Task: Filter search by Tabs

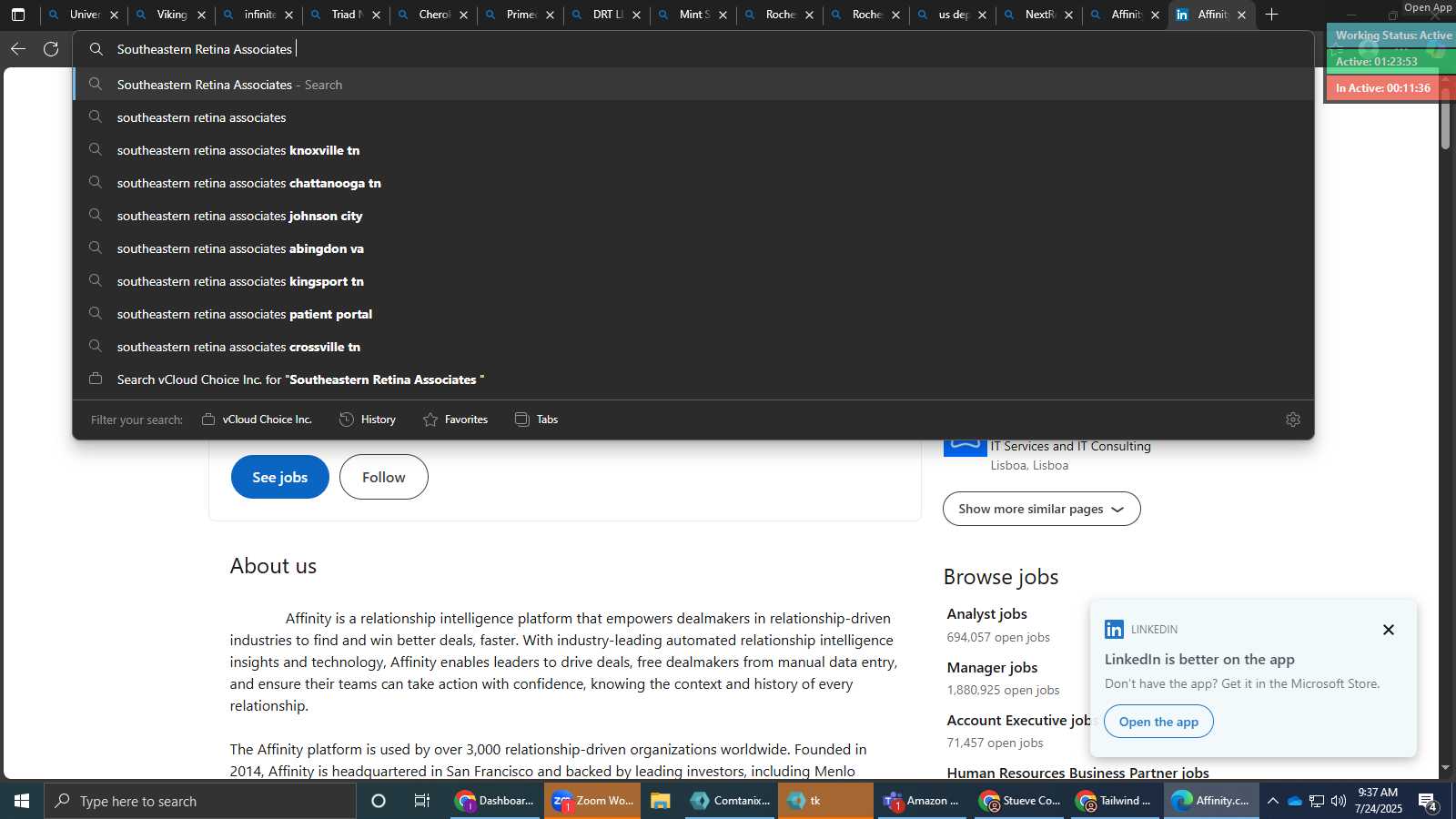Action: tap(537, 420)
